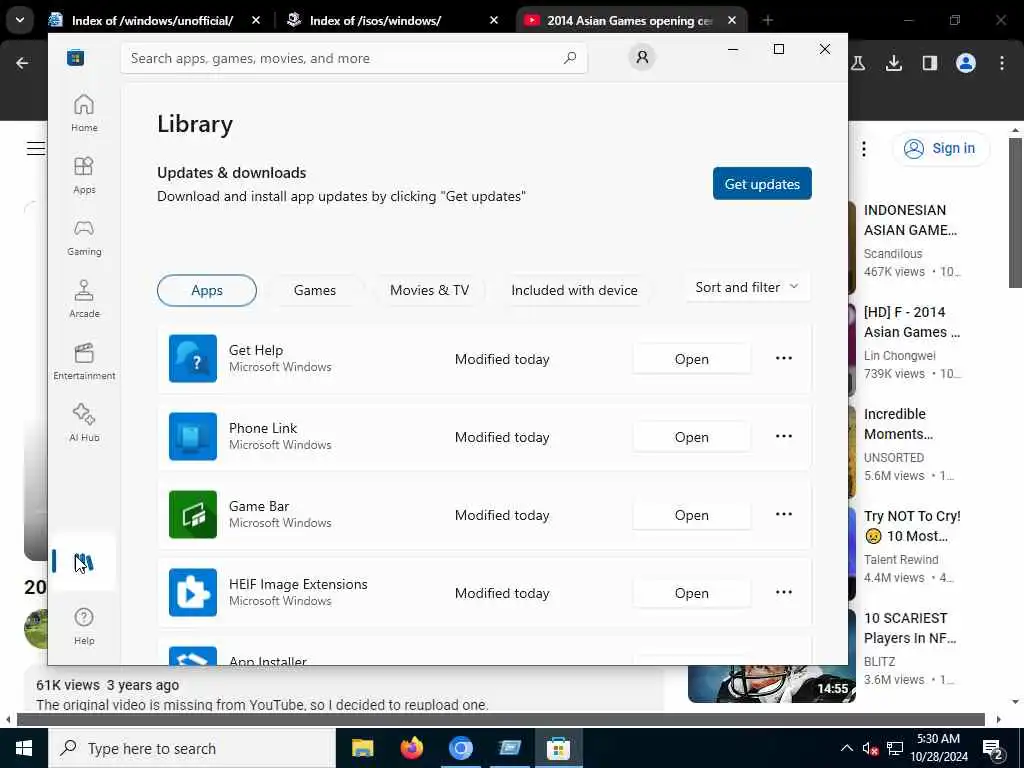Screen dimensions: 1024x768
Task: Select the Included with device tab
Action: pyautogui.click(x=574, y=290)
